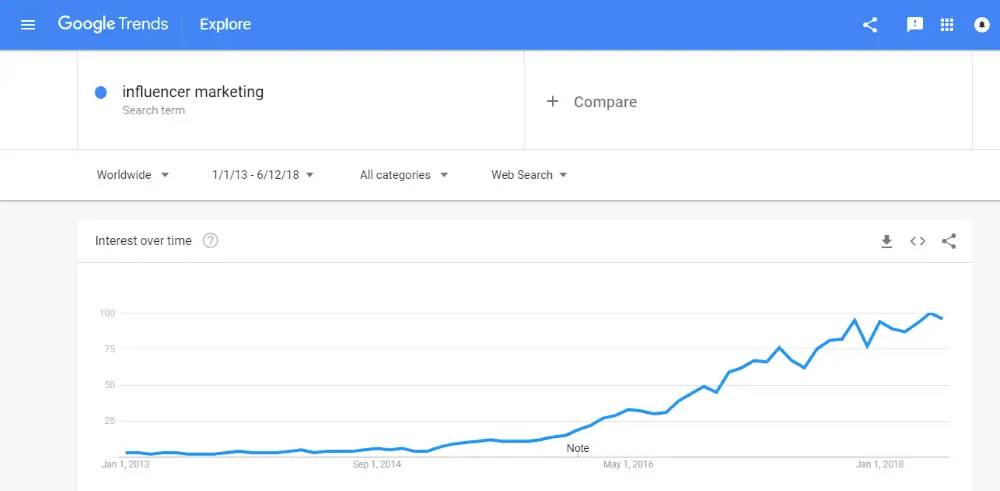Click the Note marker on the chart
This screenshot has width=1000, height=491.
(578, 448)
